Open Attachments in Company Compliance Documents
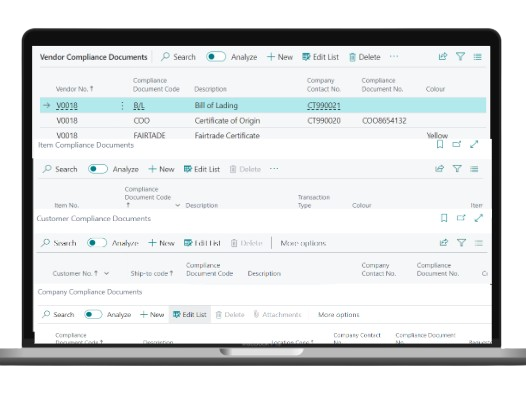 278,315
